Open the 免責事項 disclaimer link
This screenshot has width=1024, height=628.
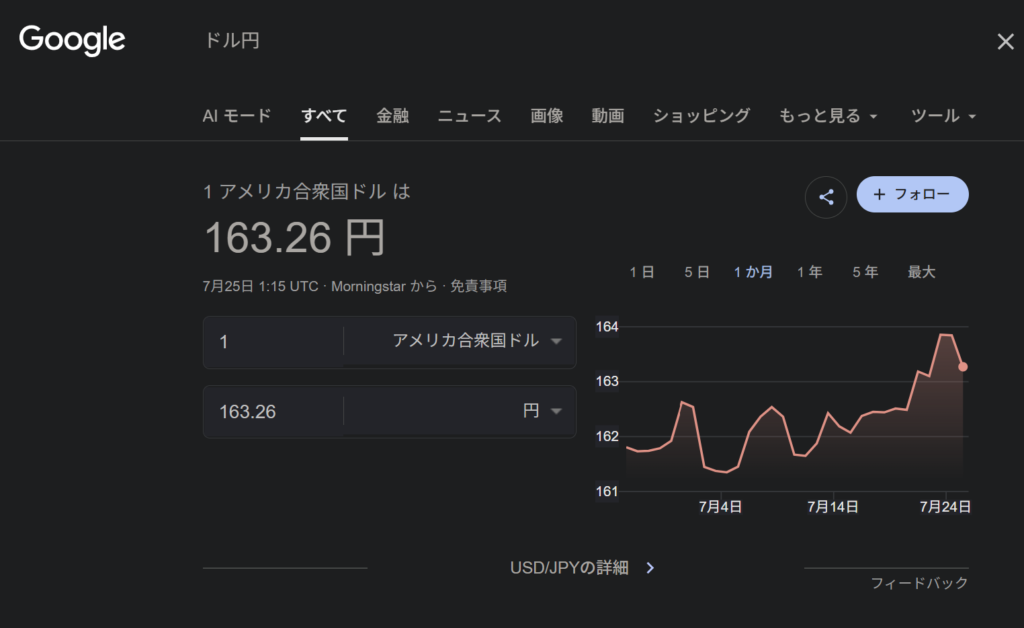tap(478, 286)
